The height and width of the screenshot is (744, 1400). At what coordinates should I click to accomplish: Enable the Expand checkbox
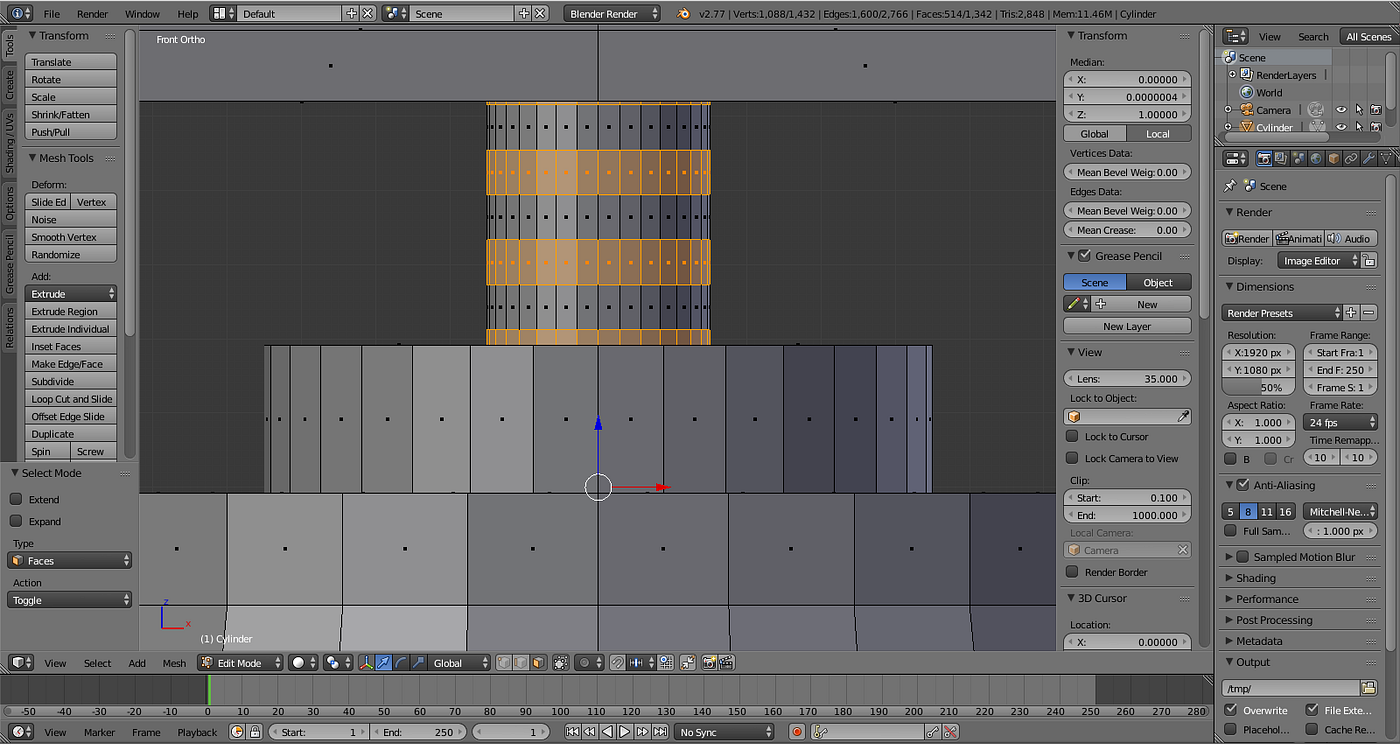[16, 521]
